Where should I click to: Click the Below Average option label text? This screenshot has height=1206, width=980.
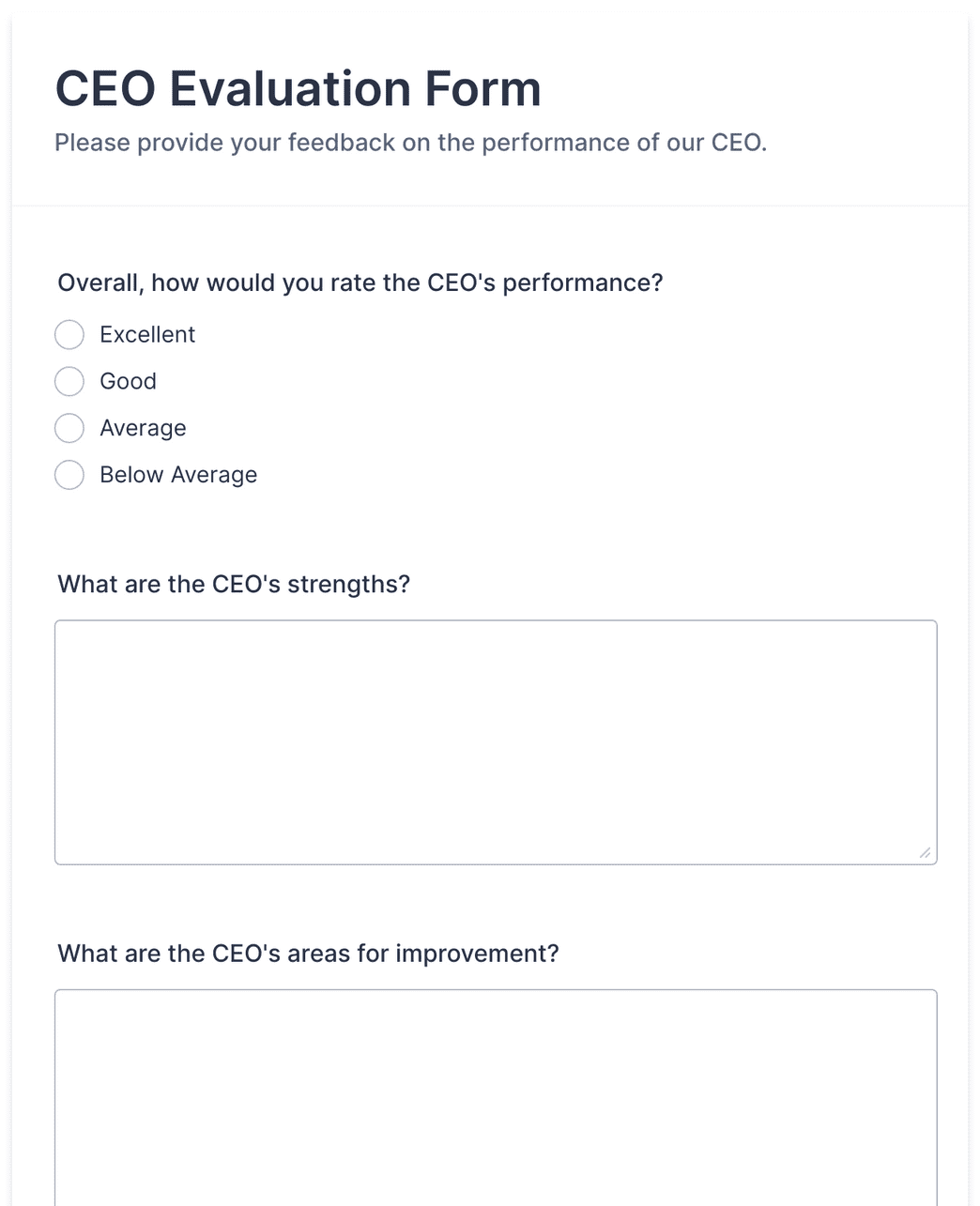click(178, 475)
